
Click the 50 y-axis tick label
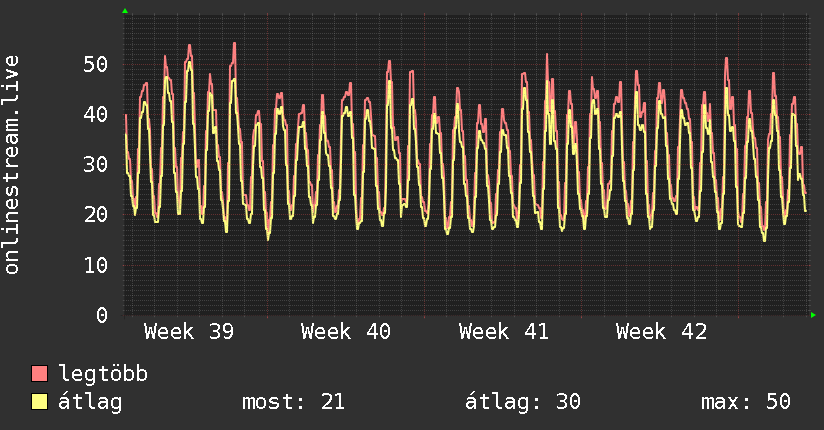(x=96, y=64)
